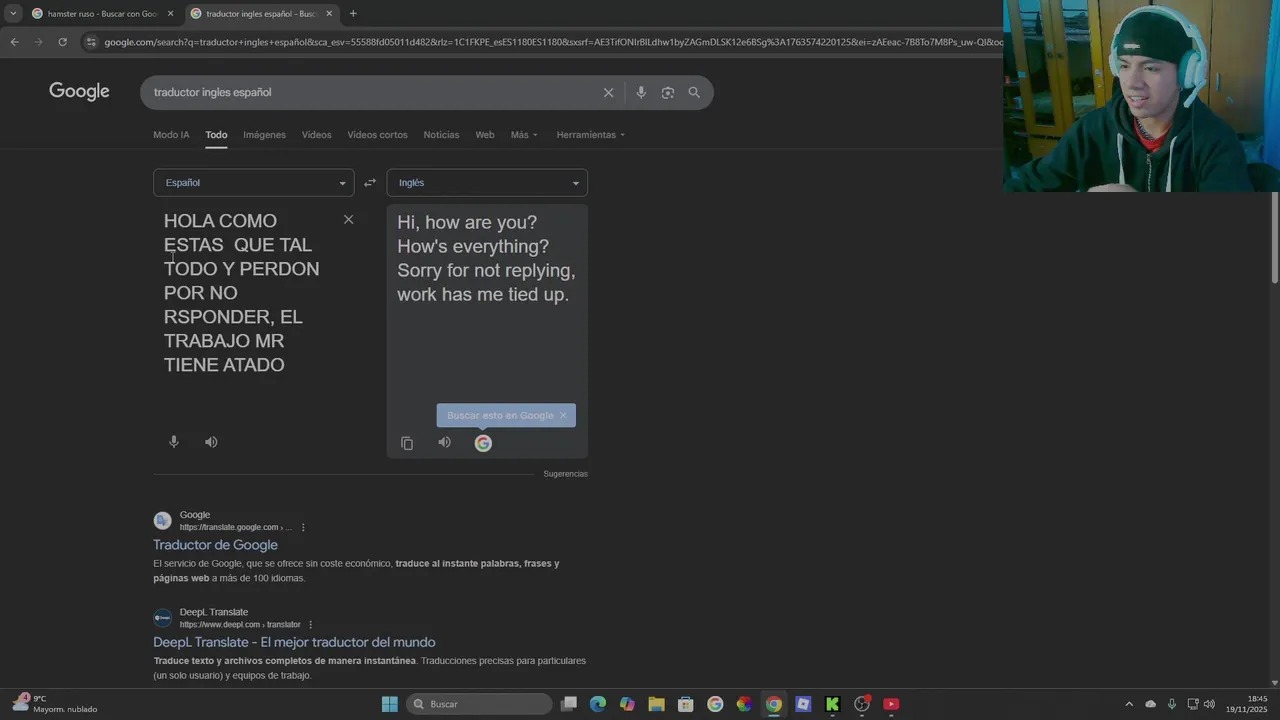Viewport: 1280px width, 720px height.
Task: Open the 'Traductor de Google' result link
Action: [215, 545]
